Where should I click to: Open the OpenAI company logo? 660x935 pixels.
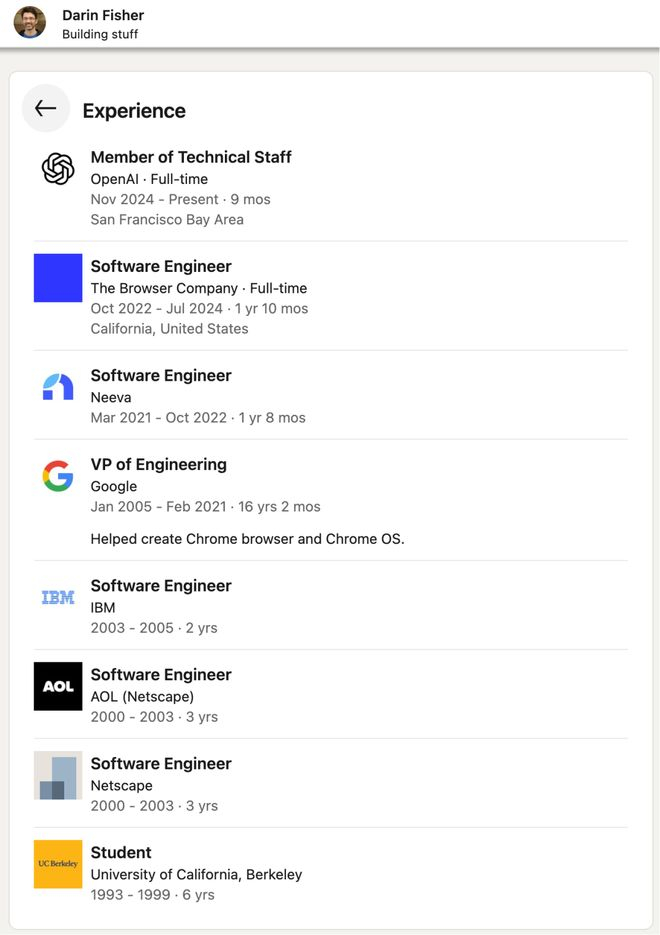tap(58, 169)
